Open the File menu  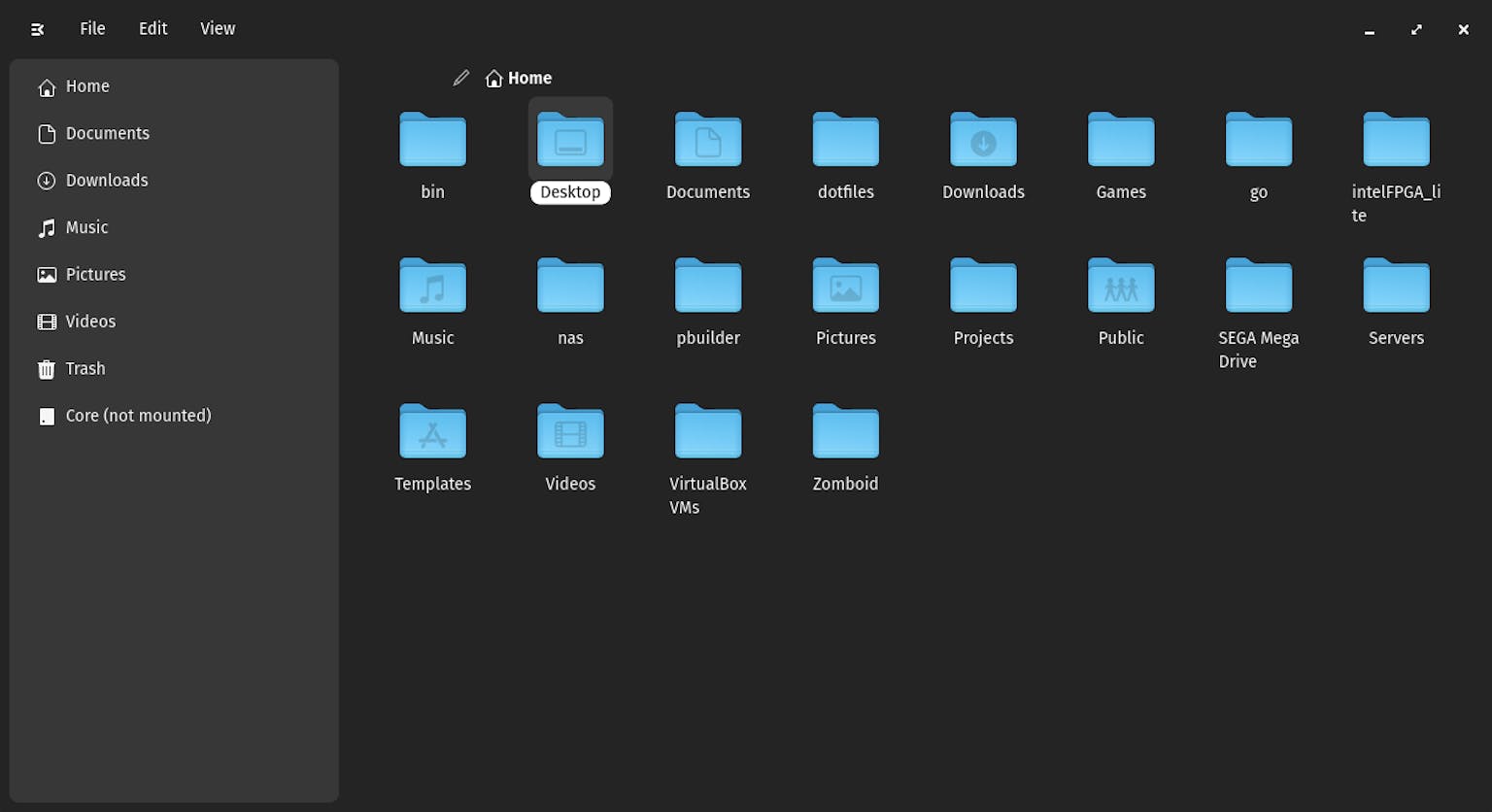[92, 29]
